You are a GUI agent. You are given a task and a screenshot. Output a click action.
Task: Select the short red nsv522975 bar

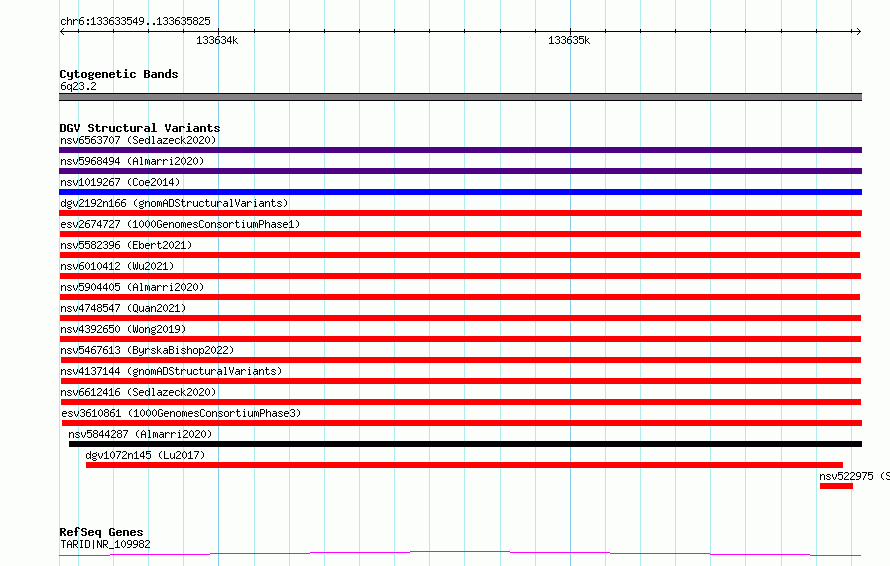[x=836, y=486]
